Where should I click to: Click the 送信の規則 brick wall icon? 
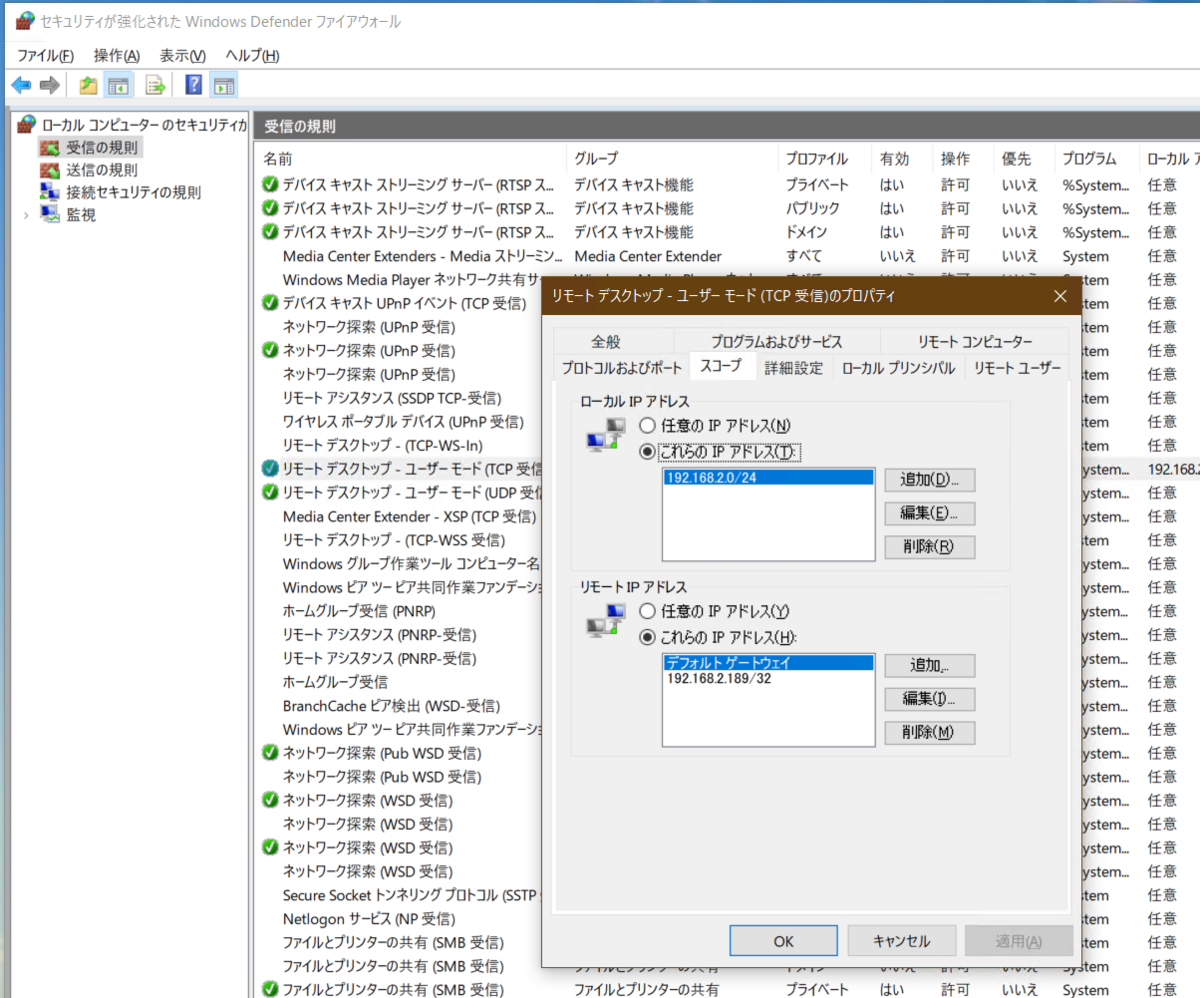click(x=50, y=170)
